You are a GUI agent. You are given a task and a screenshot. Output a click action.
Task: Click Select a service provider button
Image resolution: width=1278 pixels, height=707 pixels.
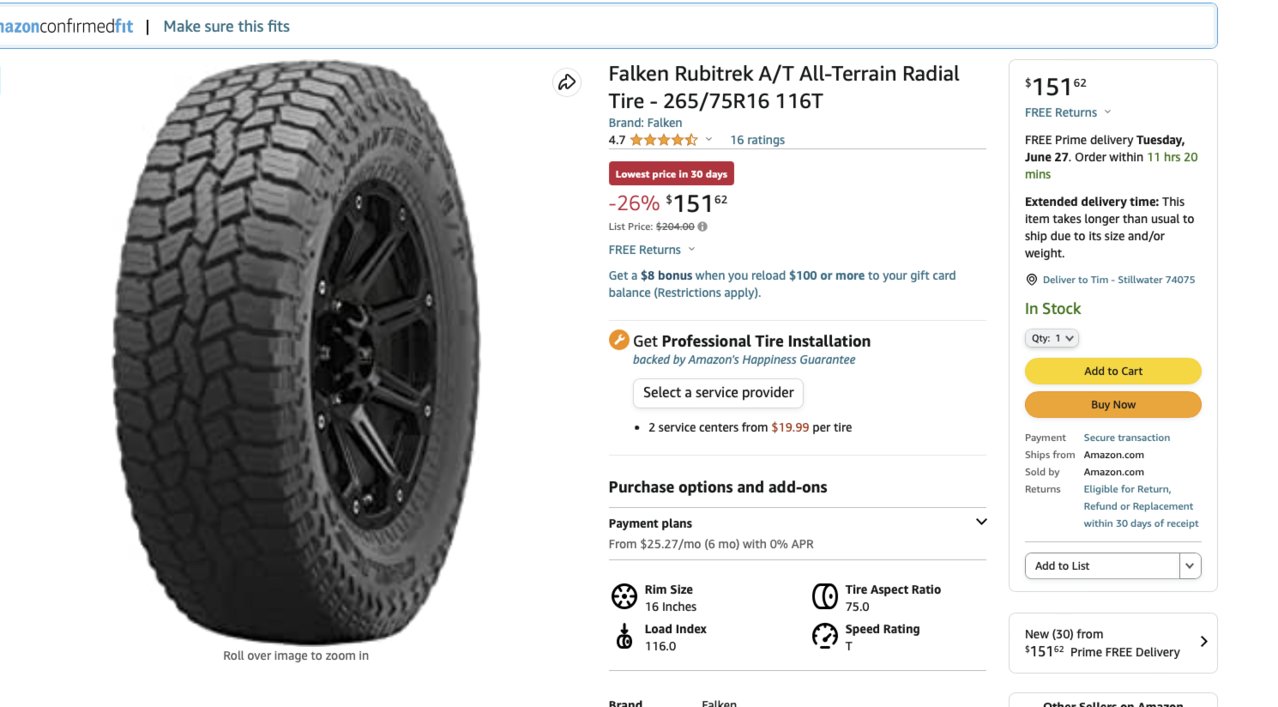(x=718, y=393)
